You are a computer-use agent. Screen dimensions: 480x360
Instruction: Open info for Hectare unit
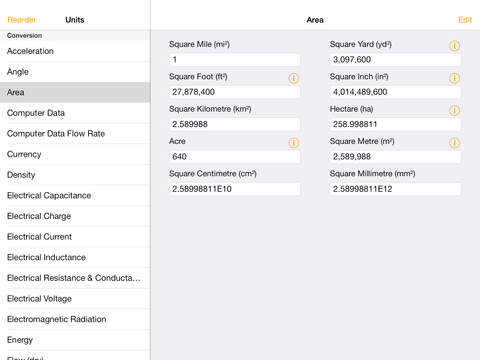point(454,110)
